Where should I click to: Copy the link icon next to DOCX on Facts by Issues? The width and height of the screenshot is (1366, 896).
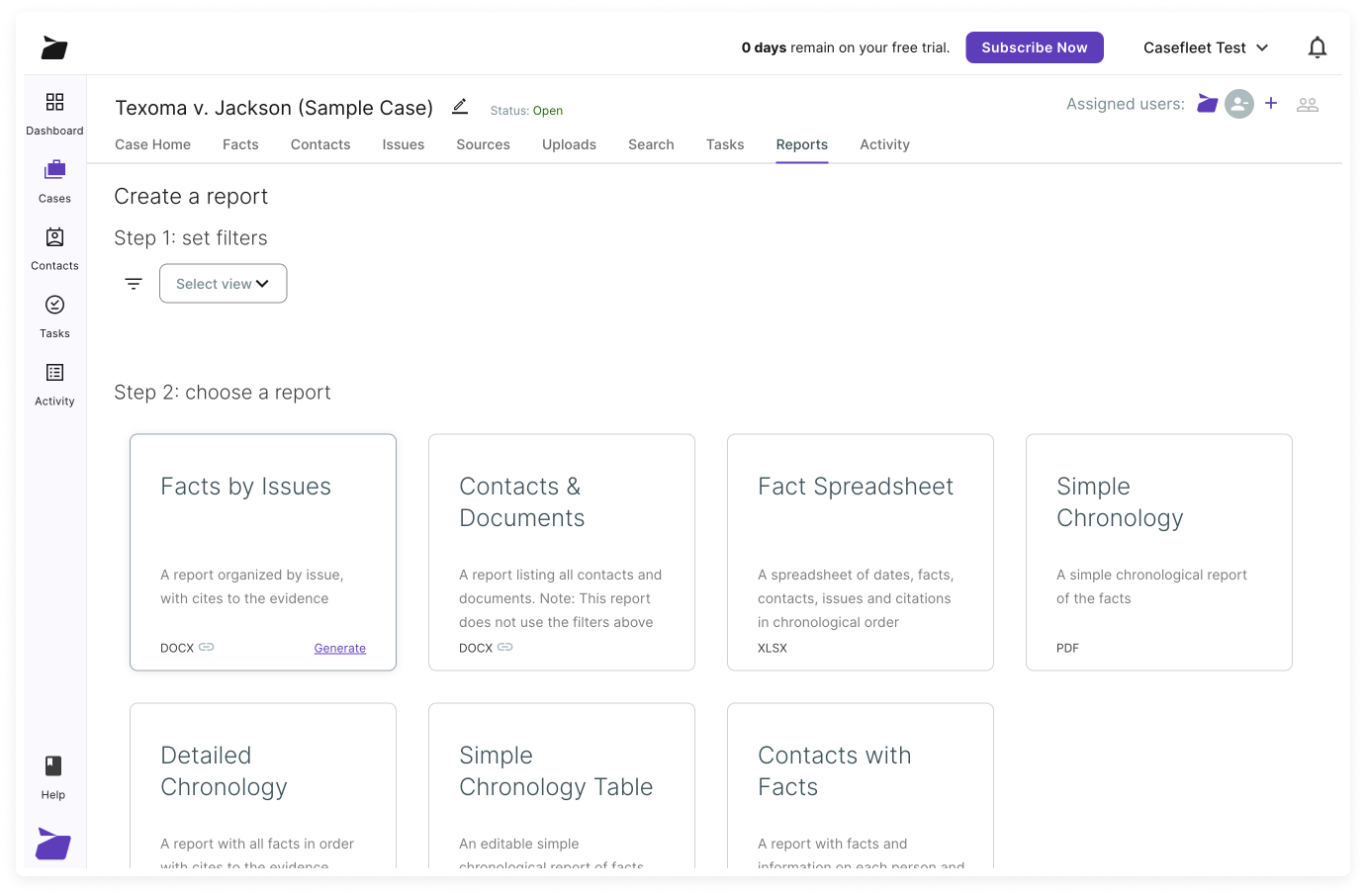(207, 647)
